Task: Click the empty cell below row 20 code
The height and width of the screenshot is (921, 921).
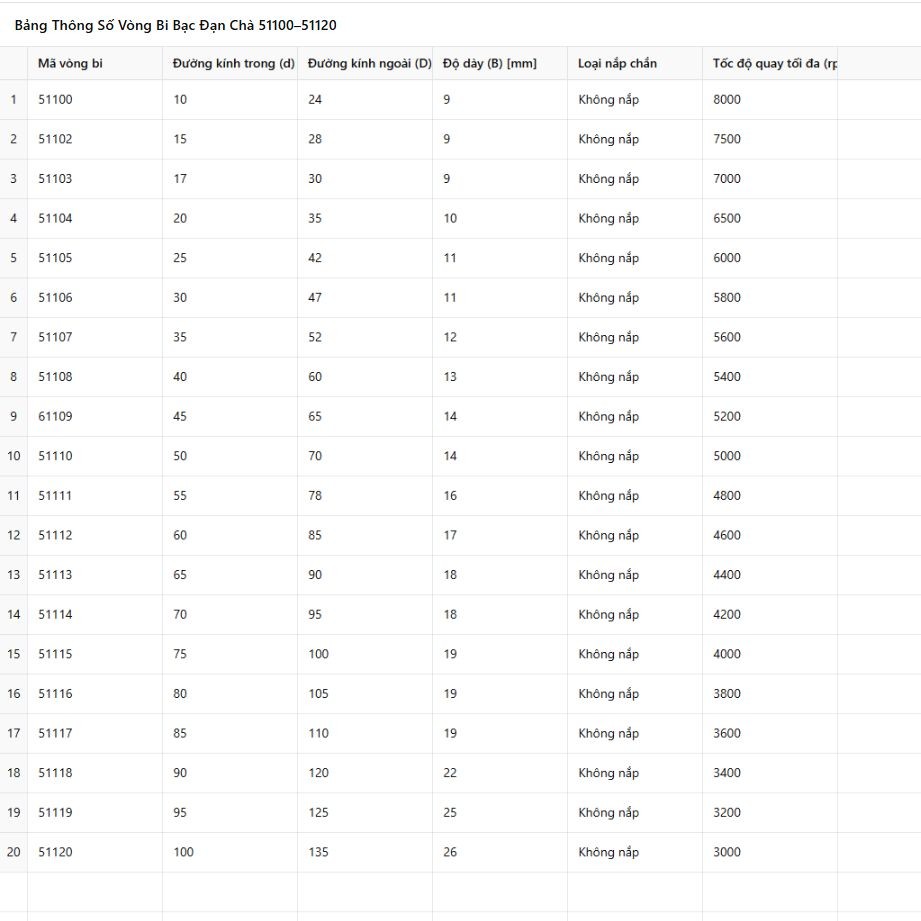Action: (95, 892)
